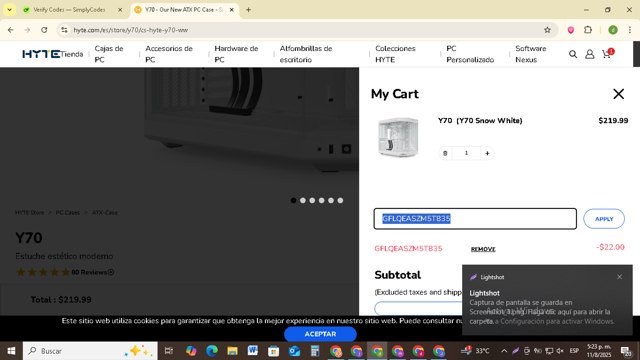Open Calculator from taskbar
The height and width of the screenshot is (360, 640).
[315, 351]
